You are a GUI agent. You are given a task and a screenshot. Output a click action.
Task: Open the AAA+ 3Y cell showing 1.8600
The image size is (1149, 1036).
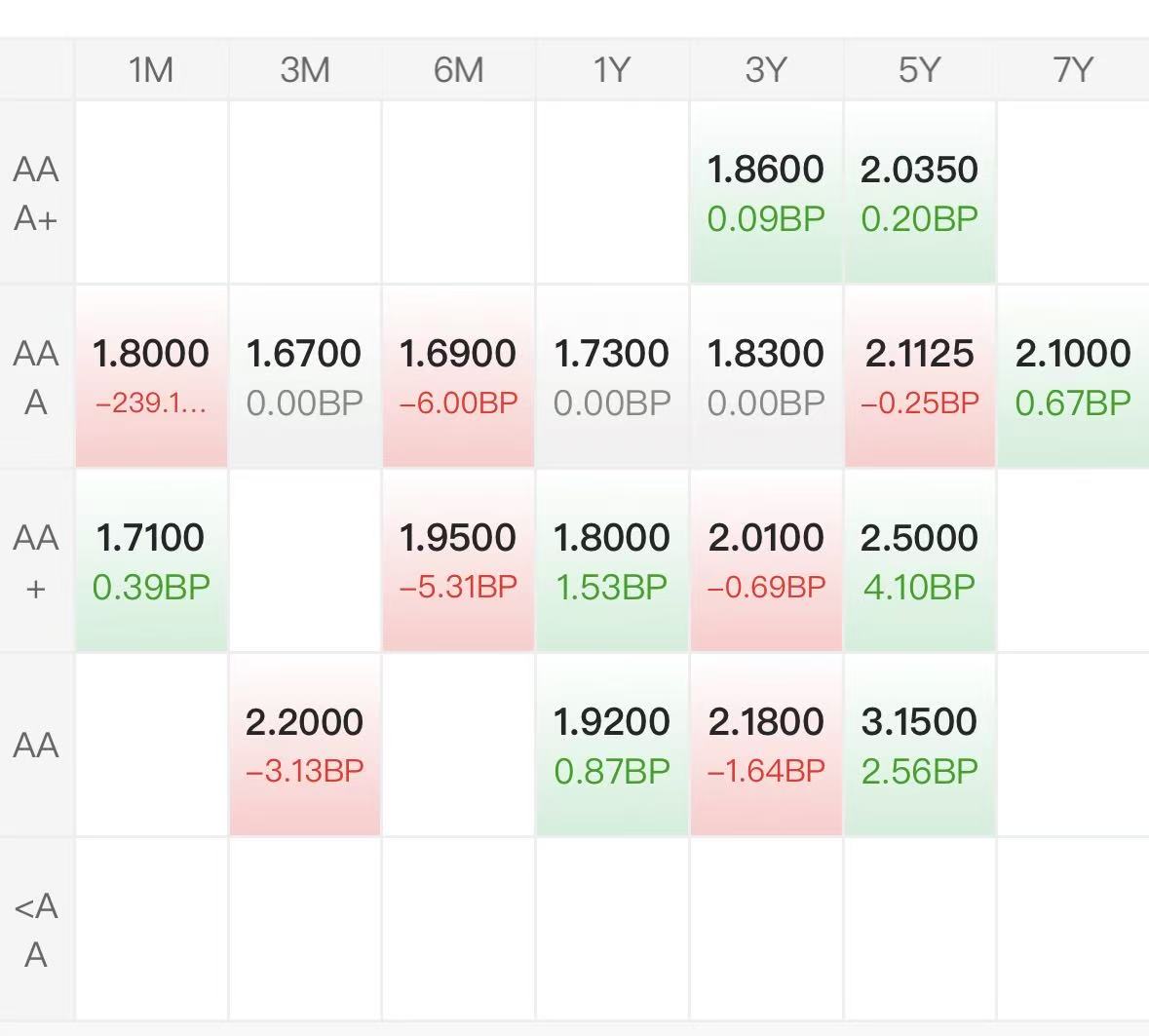pyautogui.click(x=765, y=193)
